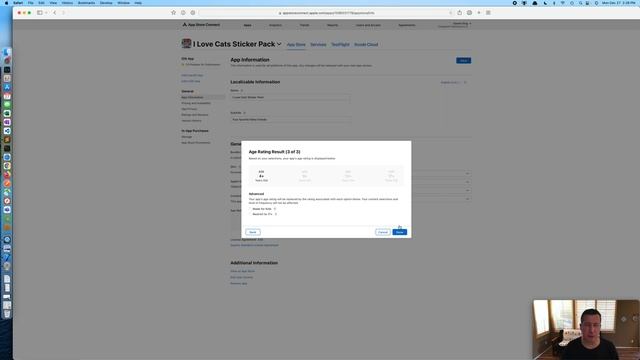This screenshot has height=360, width=640.
Task: Click the blue Save button
Action: pyautogui.click(x=463, y=60)
